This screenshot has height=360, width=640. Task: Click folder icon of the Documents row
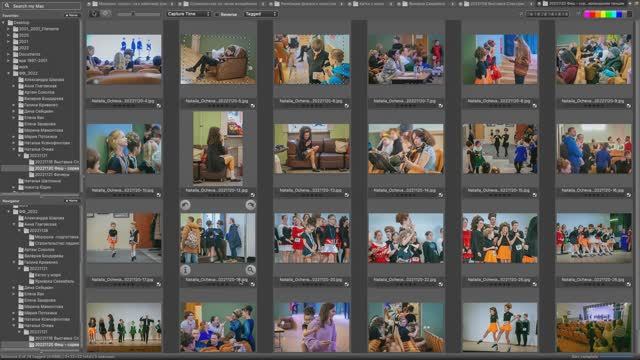16,54
